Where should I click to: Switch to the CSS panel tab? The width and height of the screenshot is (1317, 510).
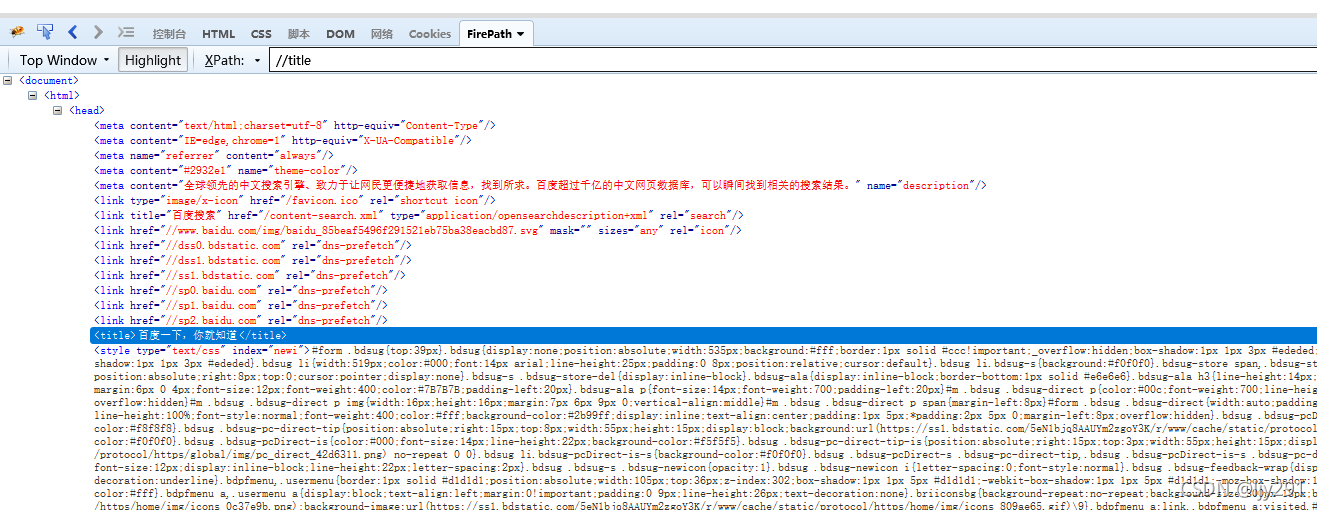261,34
